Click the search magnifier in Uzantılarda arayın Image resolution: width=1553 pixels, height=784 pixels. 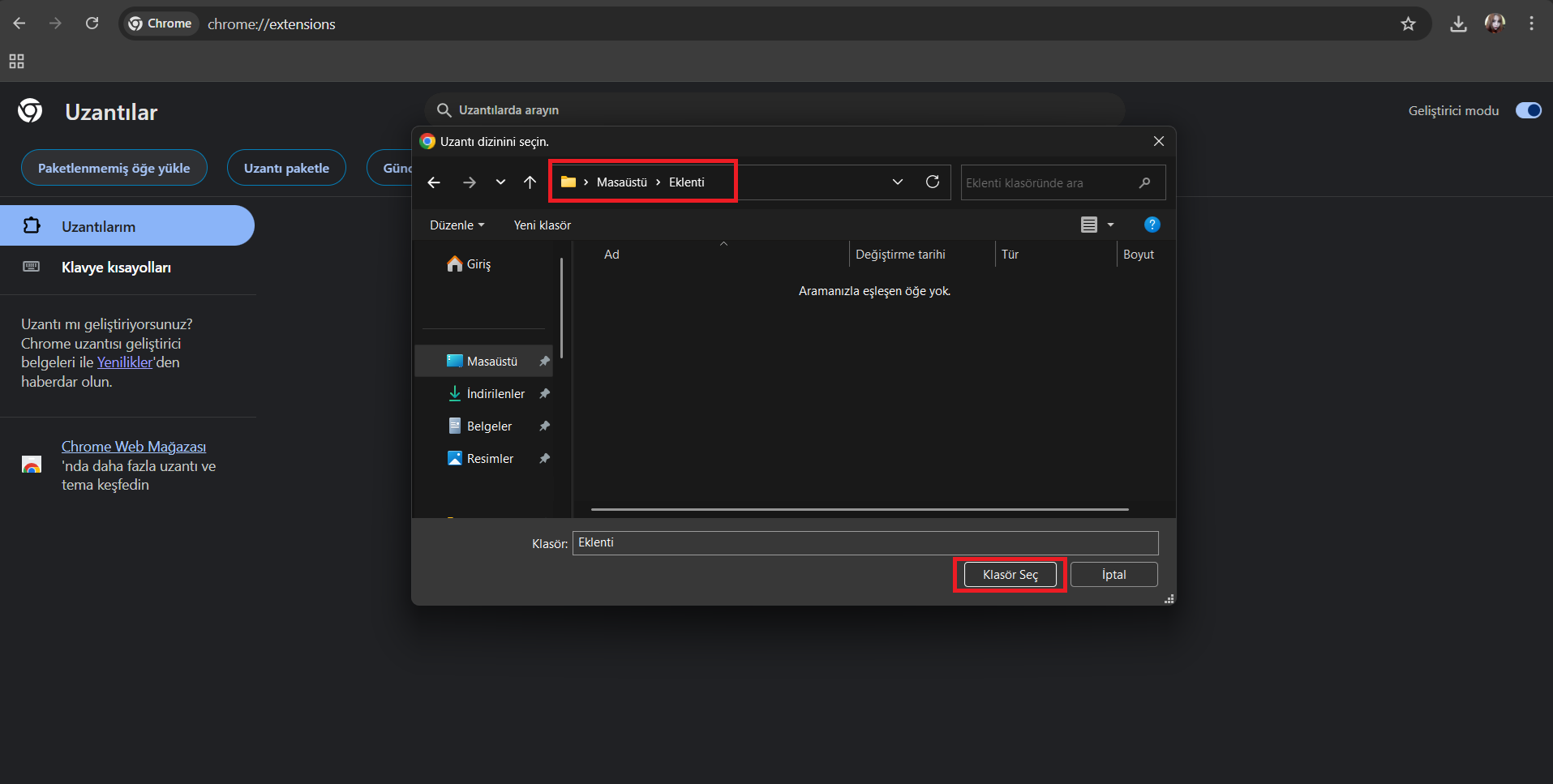pos(444,110)
